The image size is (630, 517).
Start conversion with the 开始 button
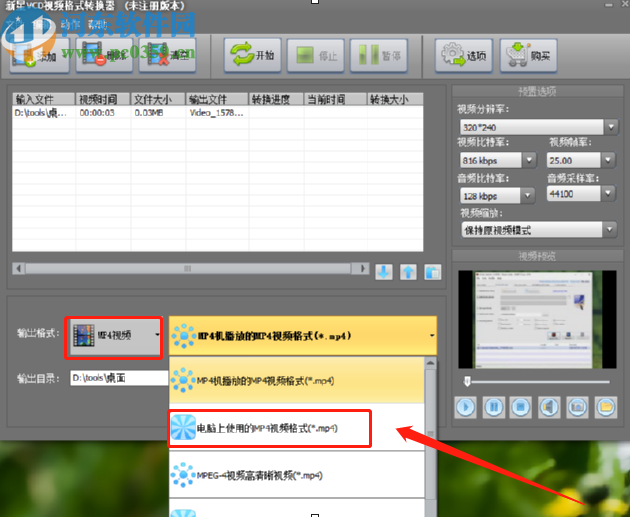tap(252, 55)
